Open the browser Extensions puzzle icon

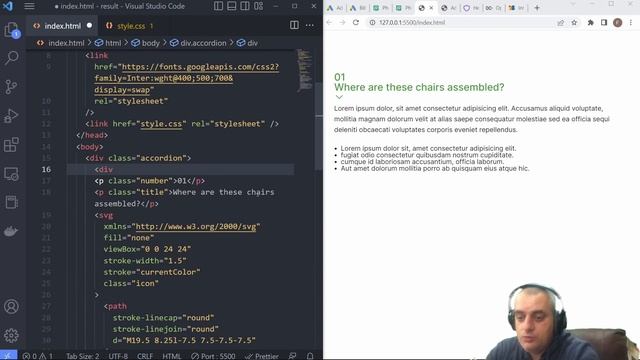[x=591, y=22]
